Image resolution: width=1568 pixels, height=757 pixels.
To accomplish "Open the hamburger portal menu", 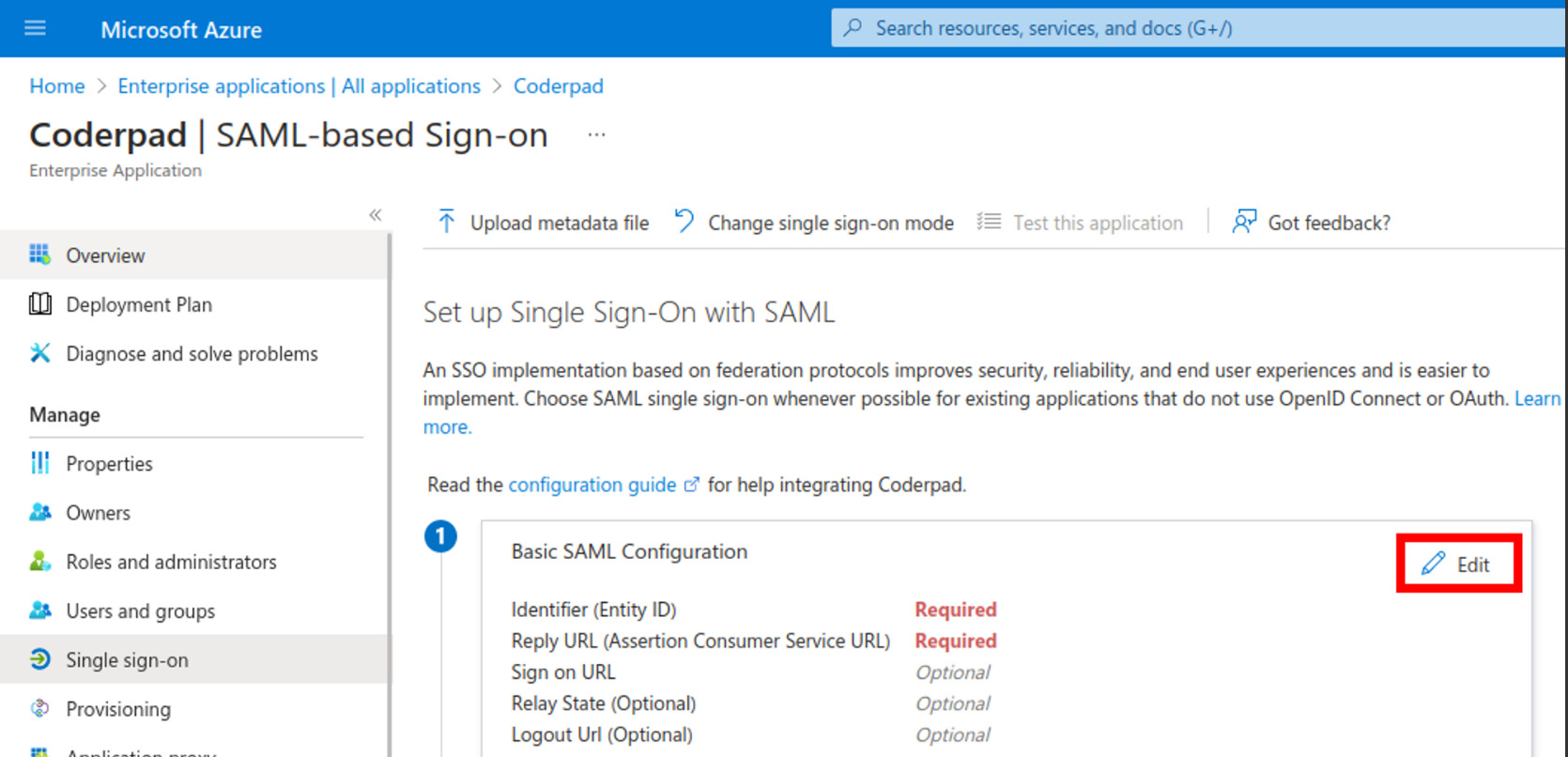I will 35,28.
